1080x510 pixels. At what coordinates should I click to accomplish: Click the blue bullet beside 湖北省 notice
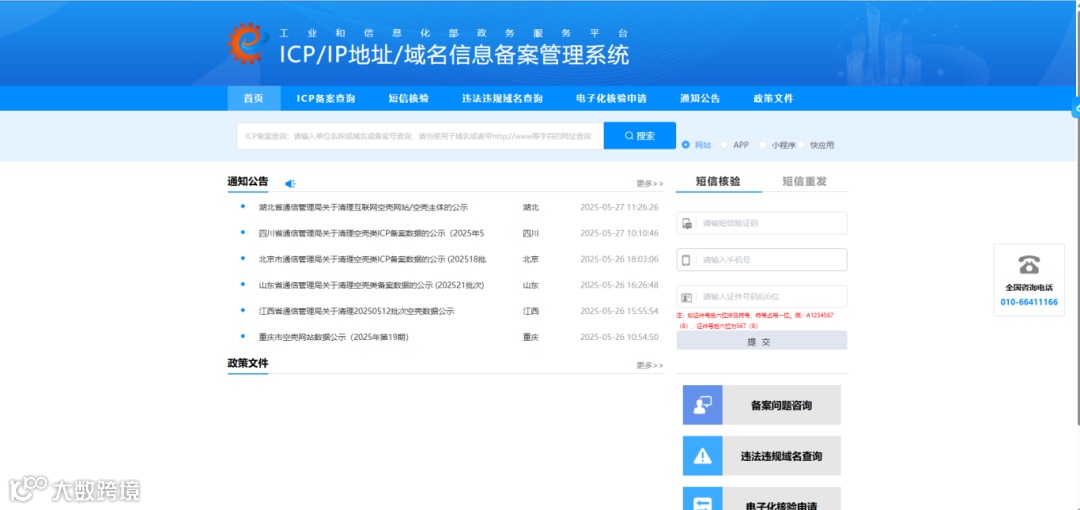(x=242, y=206)
